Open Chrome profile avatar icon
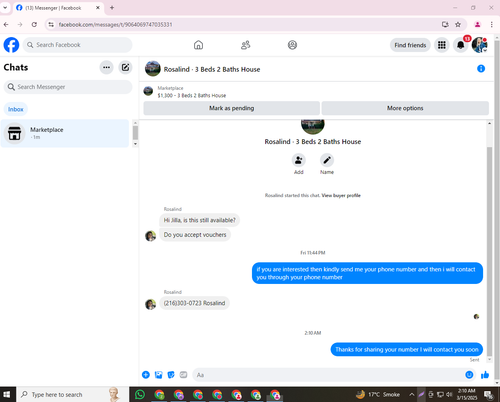The height and width of the screenshot is (402, 500). [x=477, y=24]
